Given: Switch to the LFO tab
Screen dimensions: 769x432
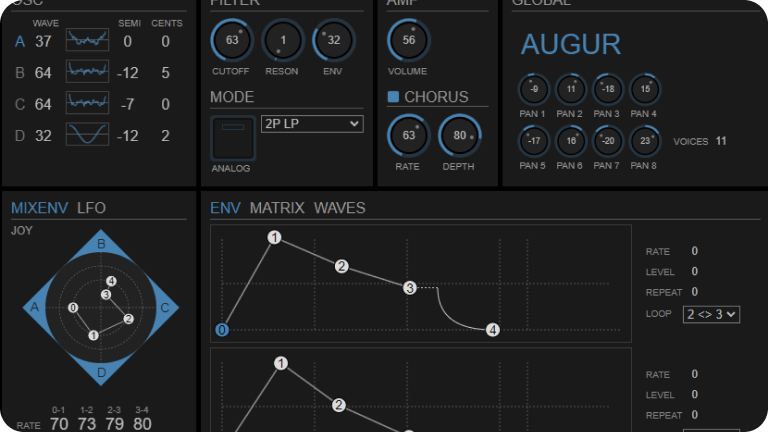Looking at the screenshot, I should click(91, 208).
